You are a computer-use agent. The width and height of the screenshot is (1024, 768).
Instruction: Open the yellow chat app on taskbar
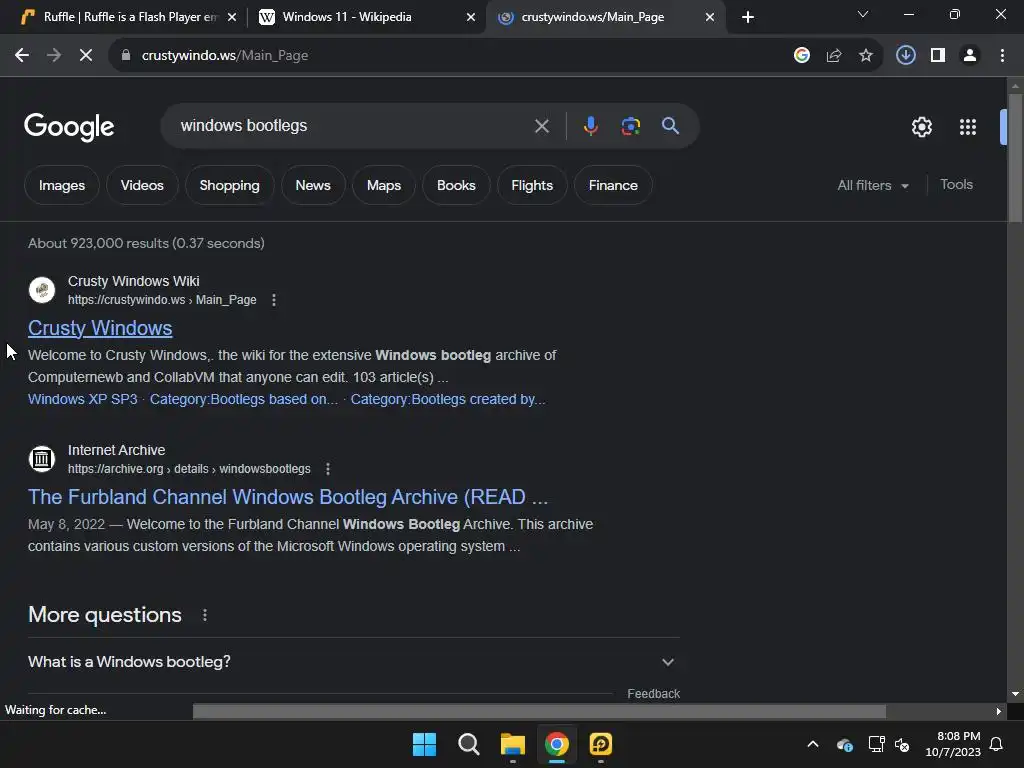600,744
